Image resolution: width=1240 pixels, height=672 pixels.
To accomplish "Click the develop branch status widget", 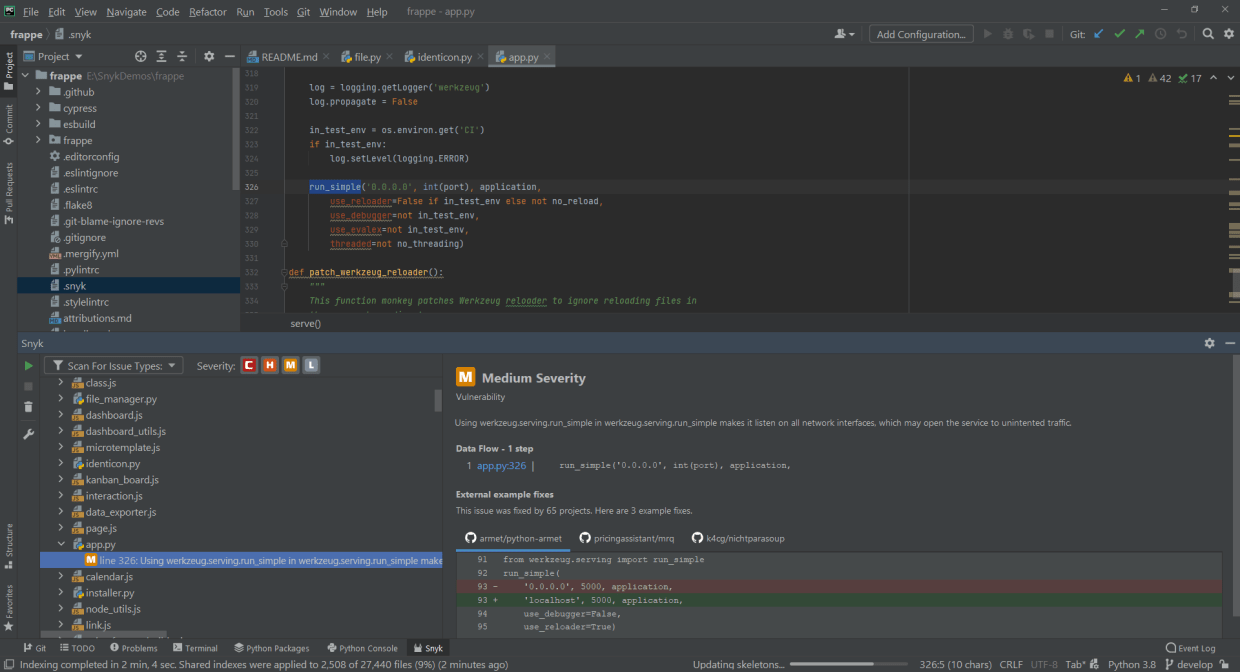I will click(1188, 664).
